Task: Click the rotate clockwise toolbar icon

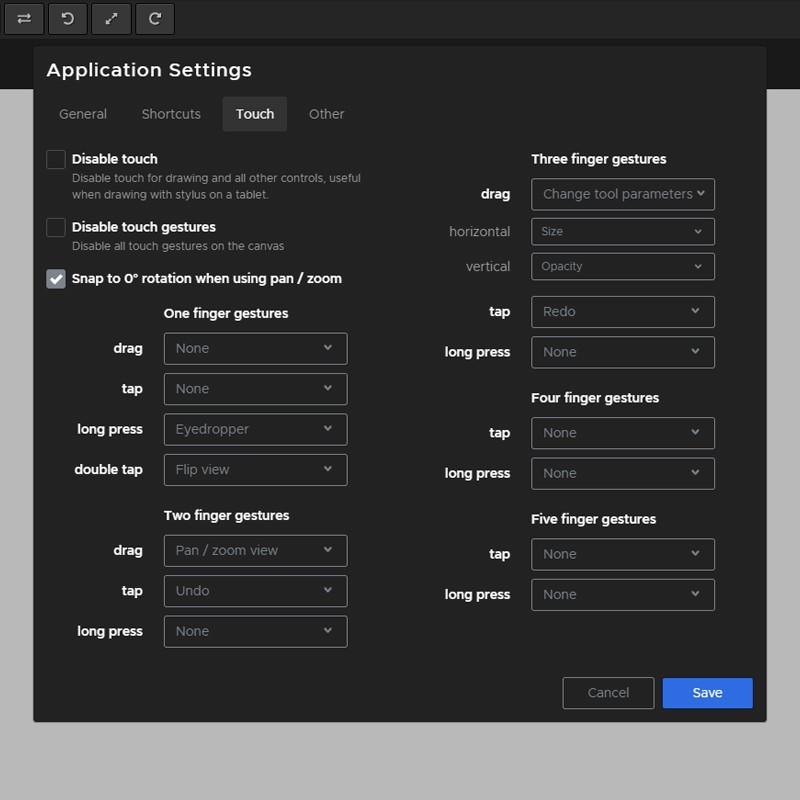Action: (155, 19)
